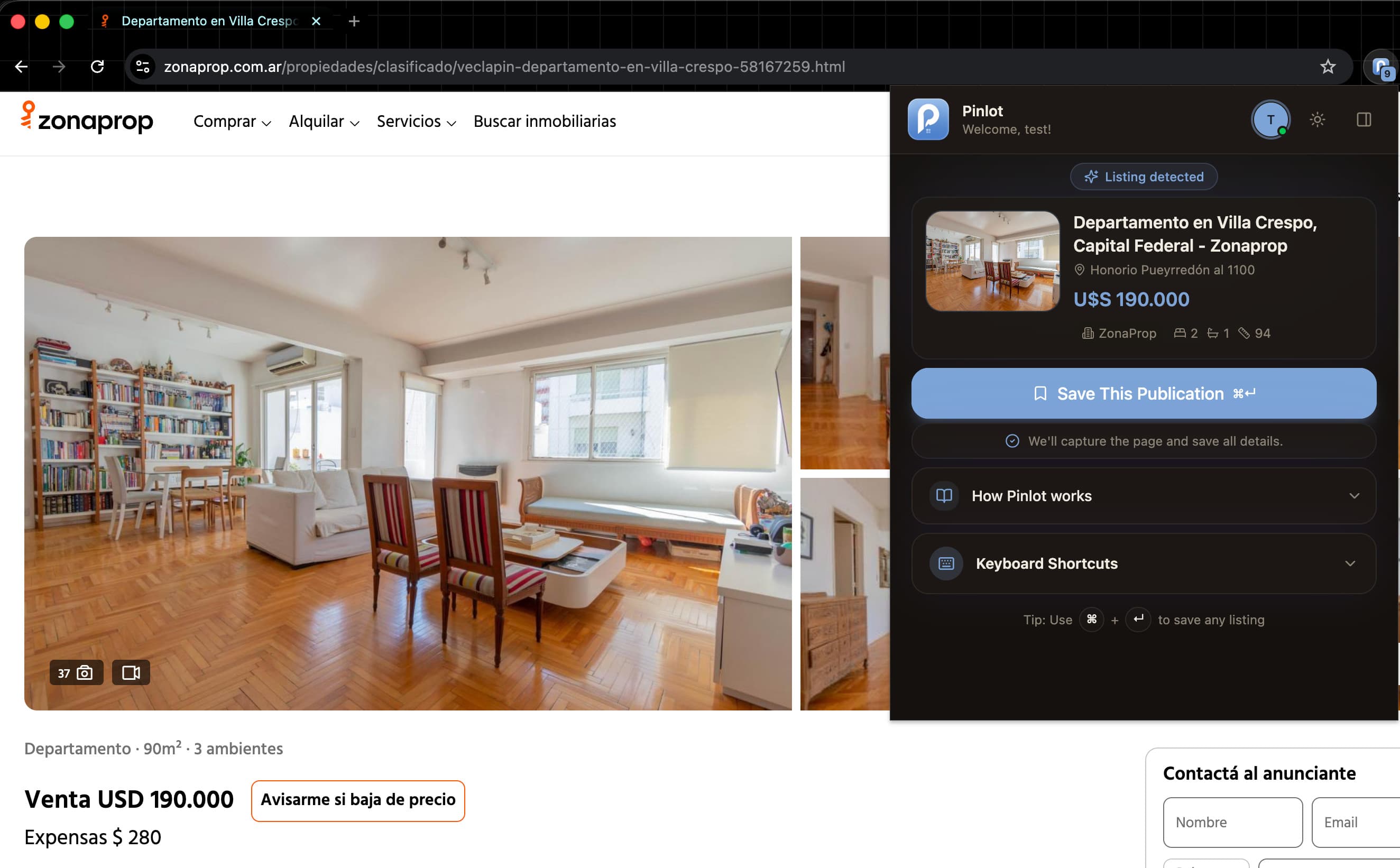The height and width of the screenshot is (868, 1400).
Task: Go back to the previous page
Action: pyautogui.click(x=21, y=67)
